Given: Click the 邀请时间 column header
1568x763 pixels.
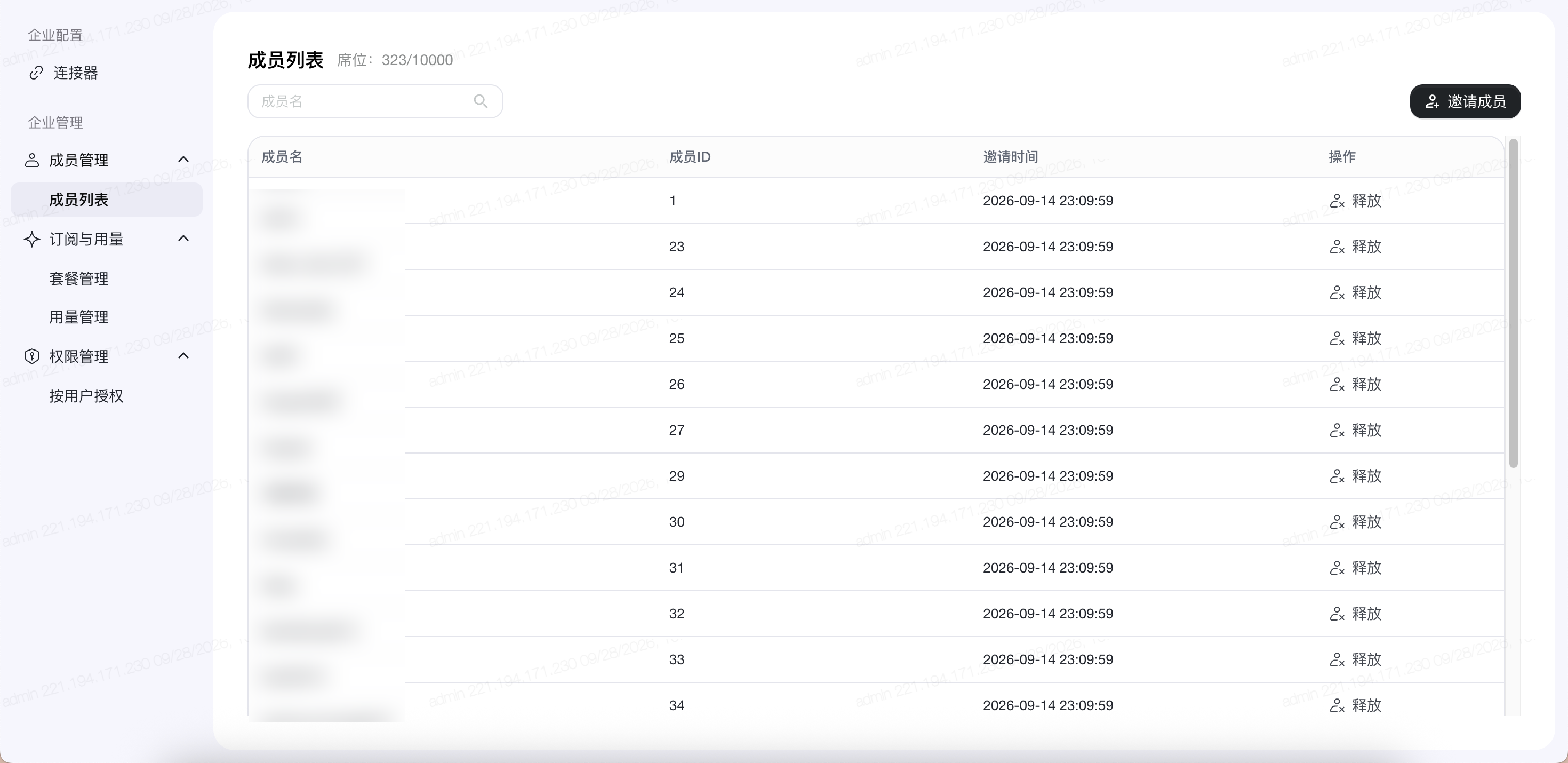Looking at the screenshot, I should point(1011,157).
